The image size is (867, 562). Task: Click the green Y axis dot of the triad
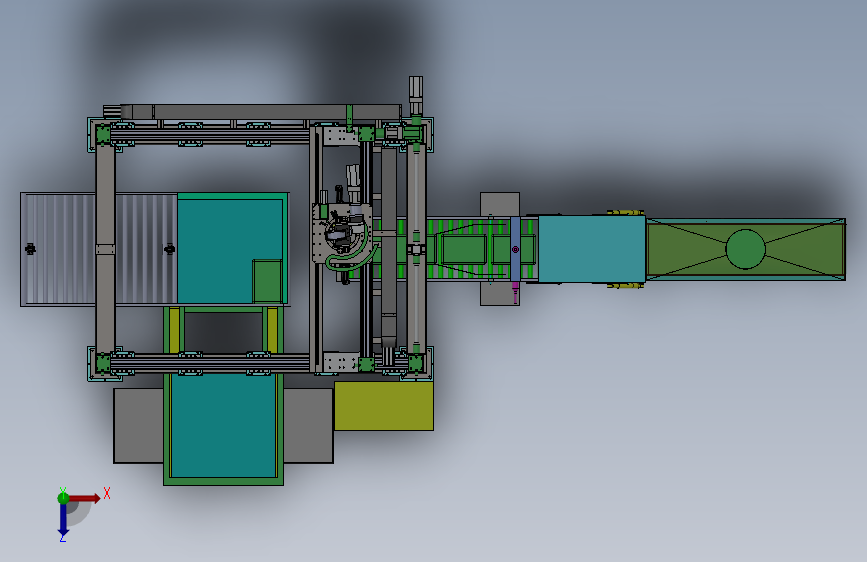click(x=63, y=498)
